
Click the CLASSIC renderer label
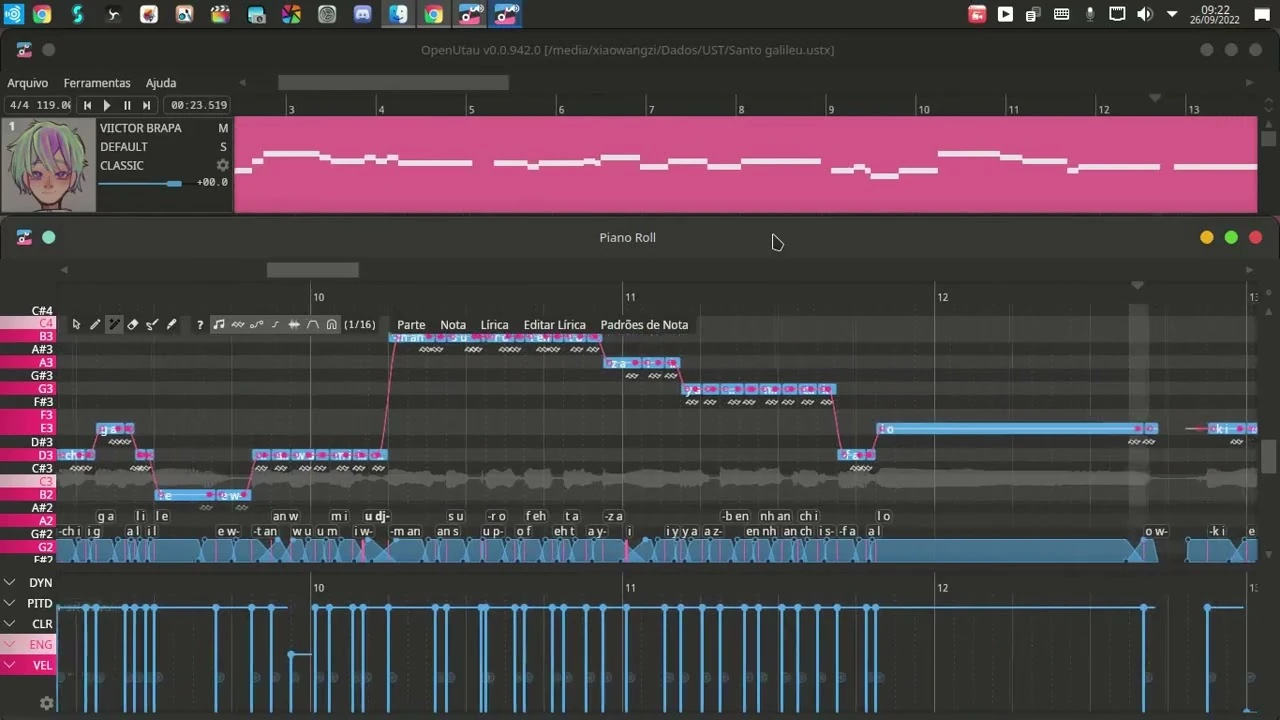point(122,166)
